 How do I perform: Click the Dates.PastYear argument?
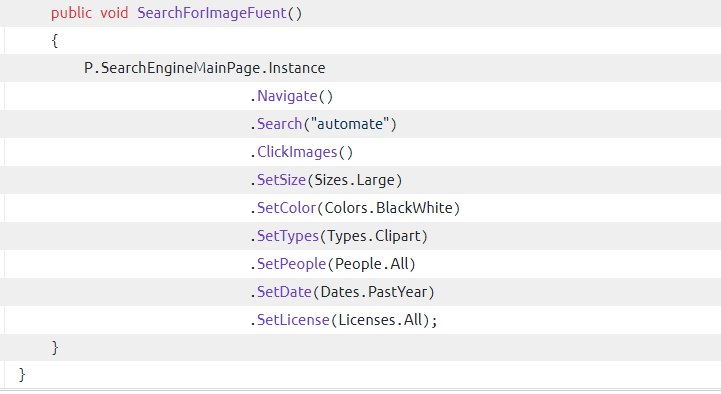[x=374, y=292]
